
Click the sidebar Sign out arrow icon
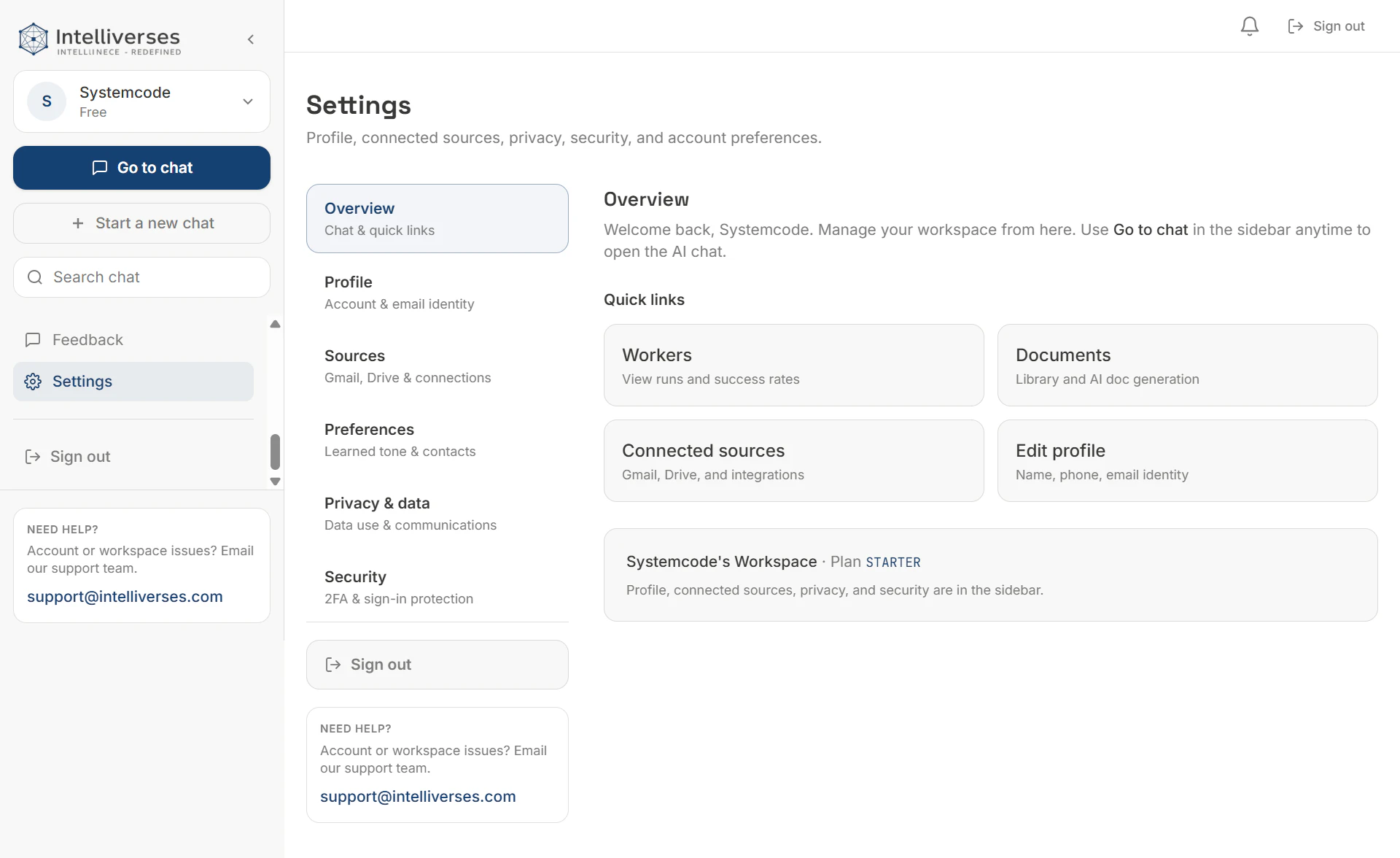point(33,457)
